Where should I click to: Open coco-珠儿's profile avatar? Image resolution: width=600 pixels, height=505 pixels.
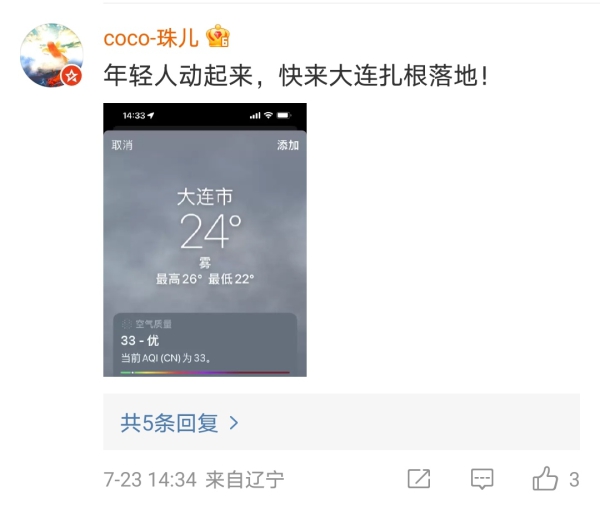pyautogui.click(x=51, y=55)
